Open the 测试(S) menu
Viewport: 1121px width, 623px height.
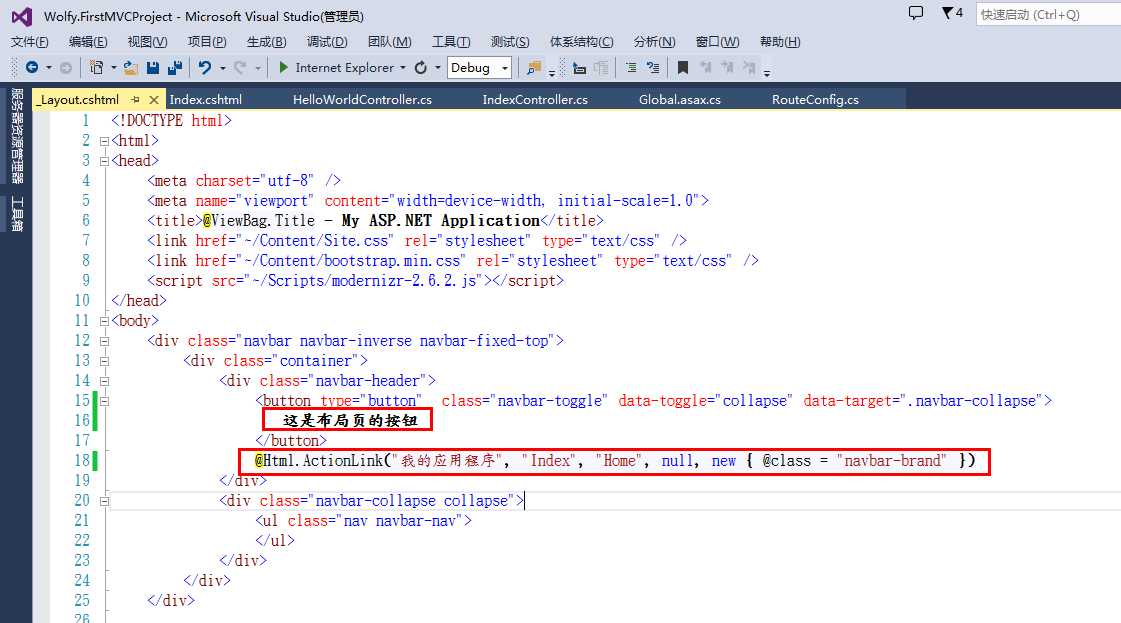click(x=510, y=41)
